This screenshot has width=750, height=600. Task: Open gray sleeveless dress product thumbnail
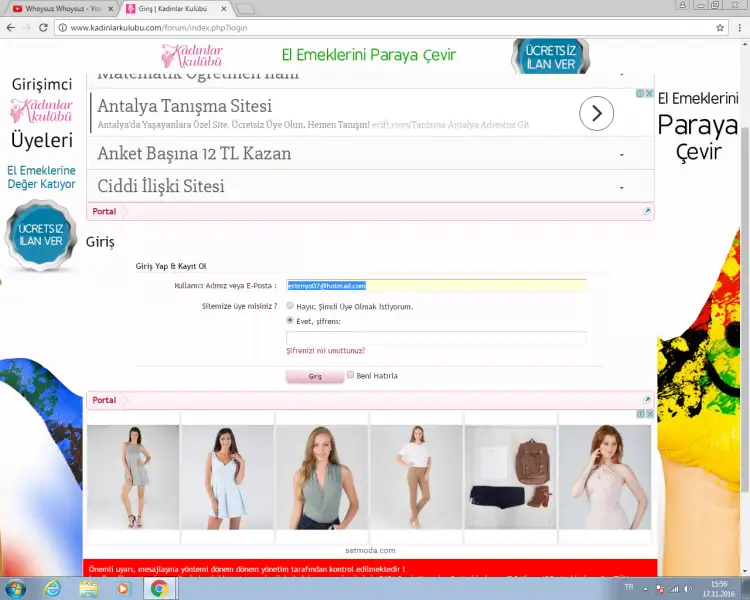133,478
